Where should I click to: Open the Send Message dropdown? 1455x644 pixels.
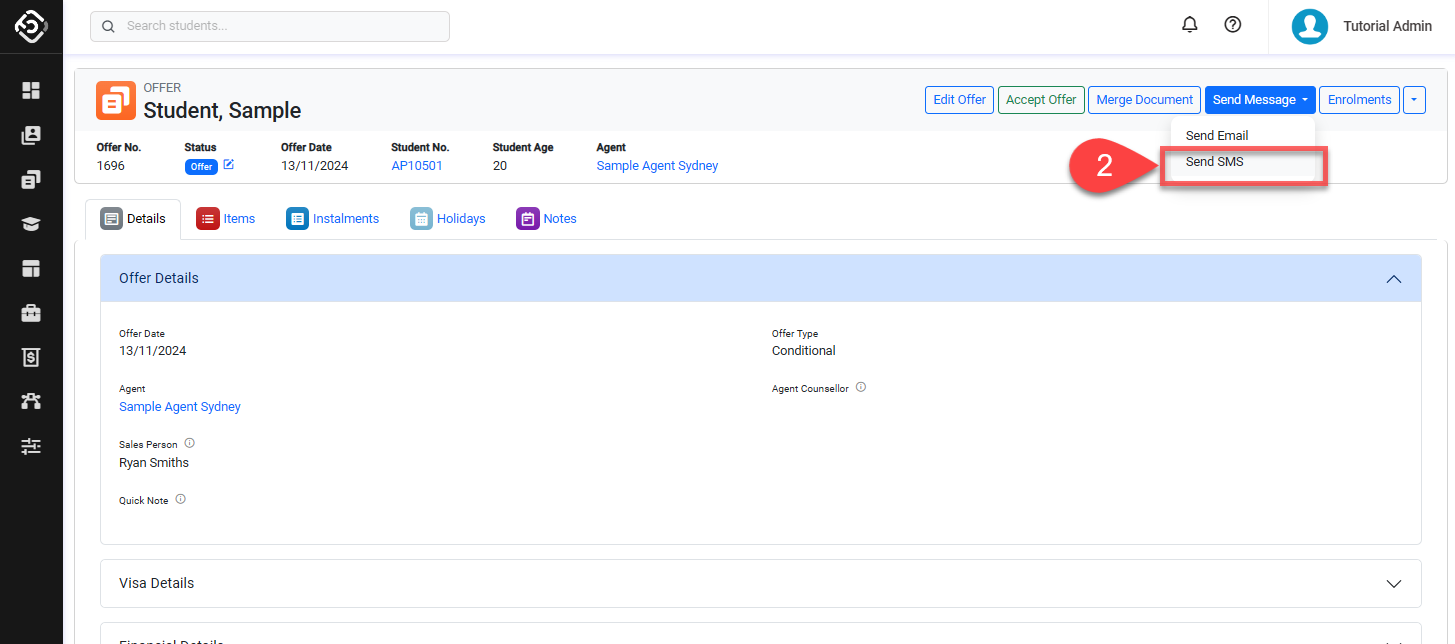1259,100
